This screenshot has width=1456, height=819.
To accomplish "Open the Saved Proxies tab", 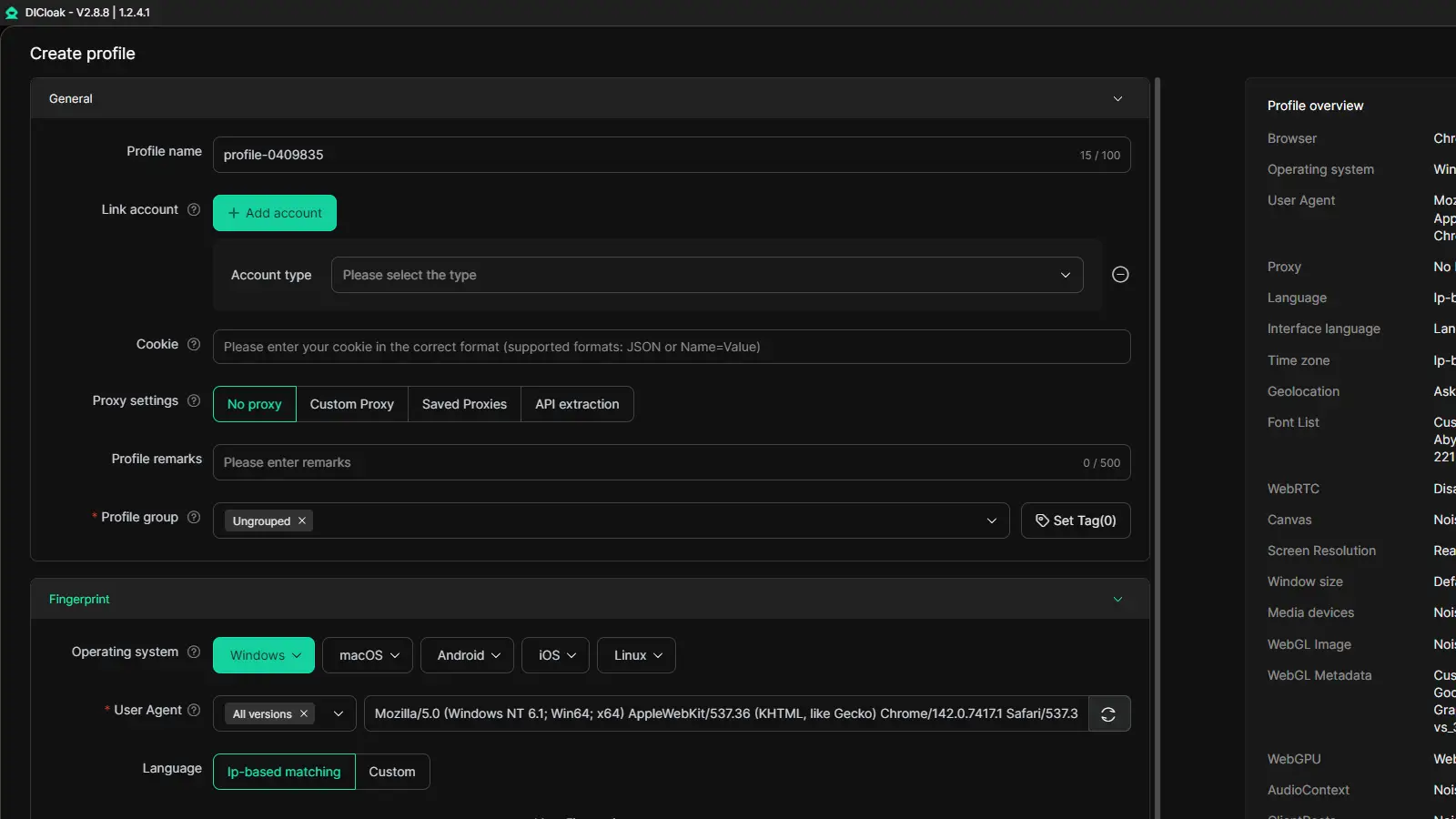I will tap(464, 404).
